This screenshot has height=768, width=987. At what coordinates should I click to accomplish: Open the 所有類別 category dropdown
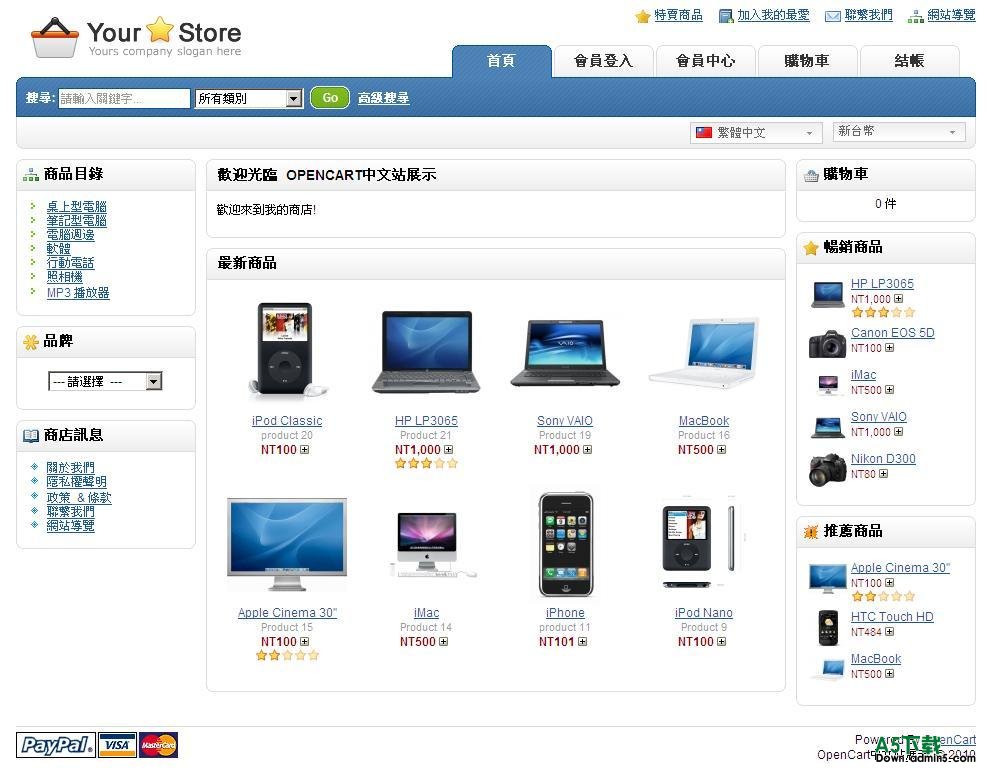[249, 98]
